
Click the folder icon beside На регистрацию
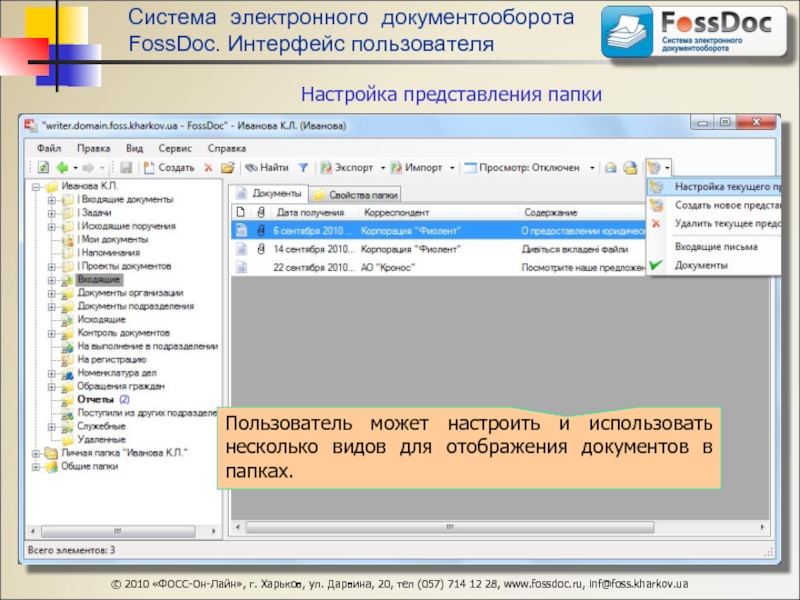click(67, 360)
